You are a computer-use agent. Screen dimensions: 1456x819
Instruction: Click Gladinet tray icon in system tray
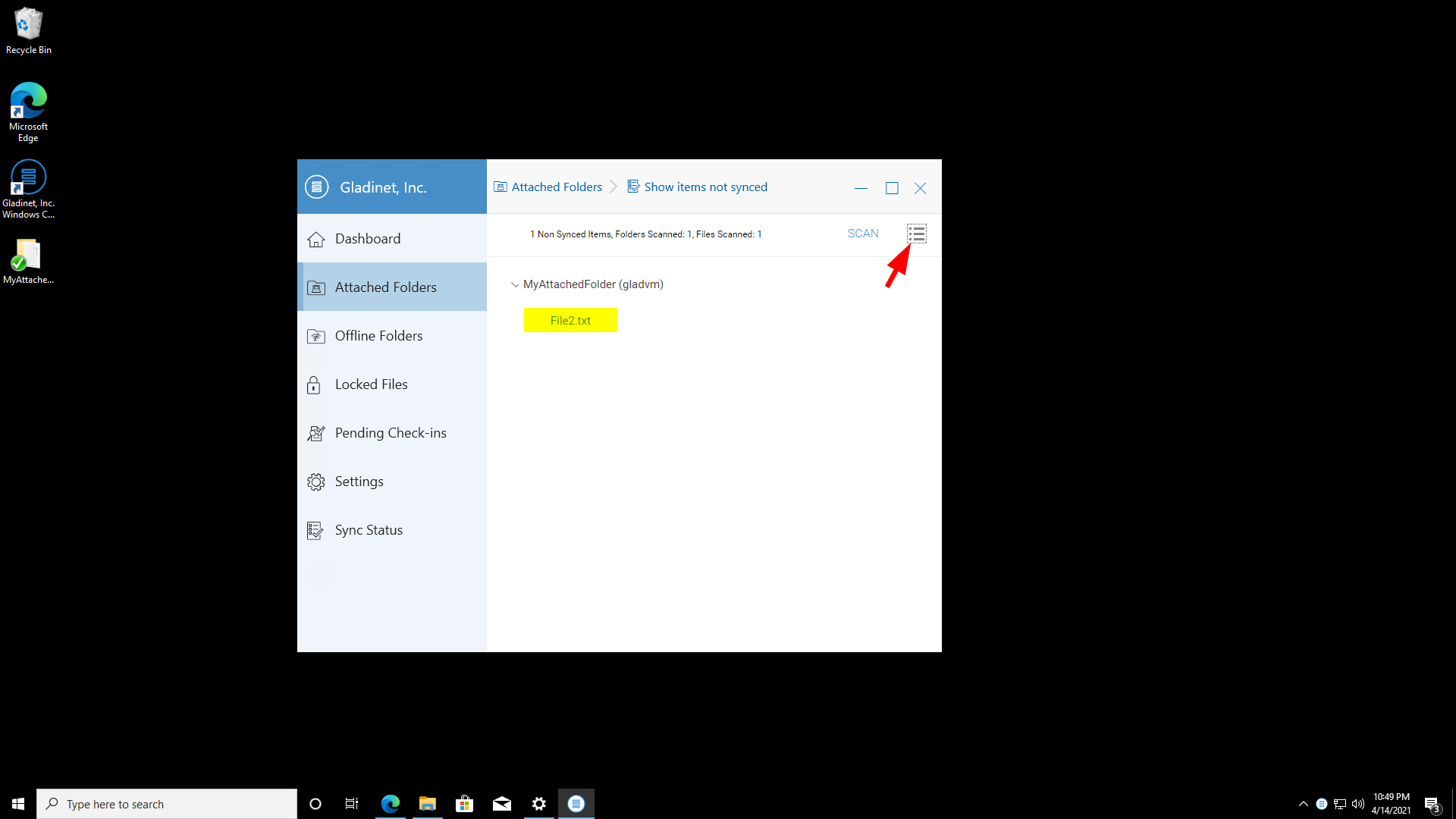[1322, 804]
